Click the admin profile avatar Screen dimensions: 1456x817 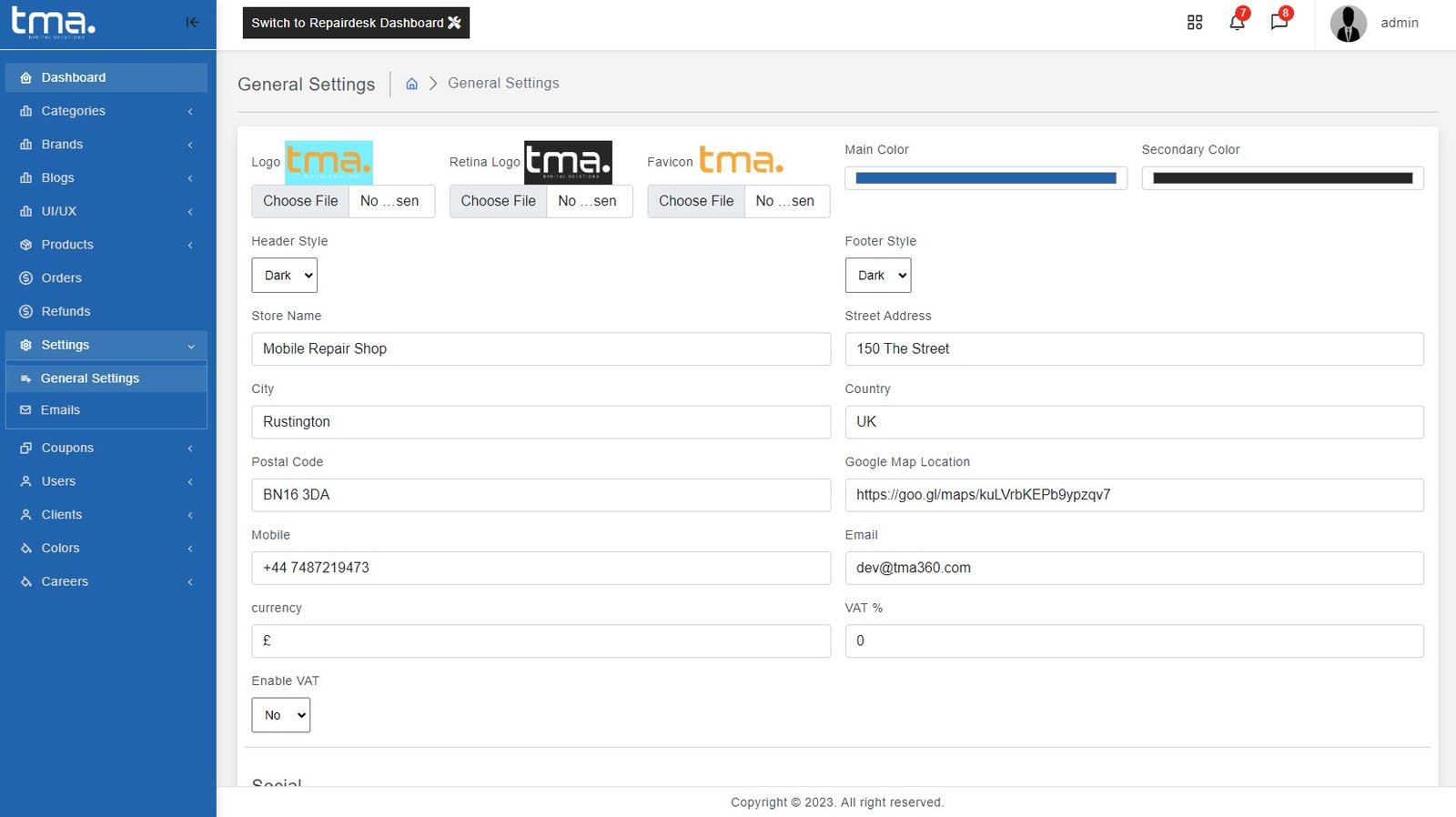(1348, 24)
